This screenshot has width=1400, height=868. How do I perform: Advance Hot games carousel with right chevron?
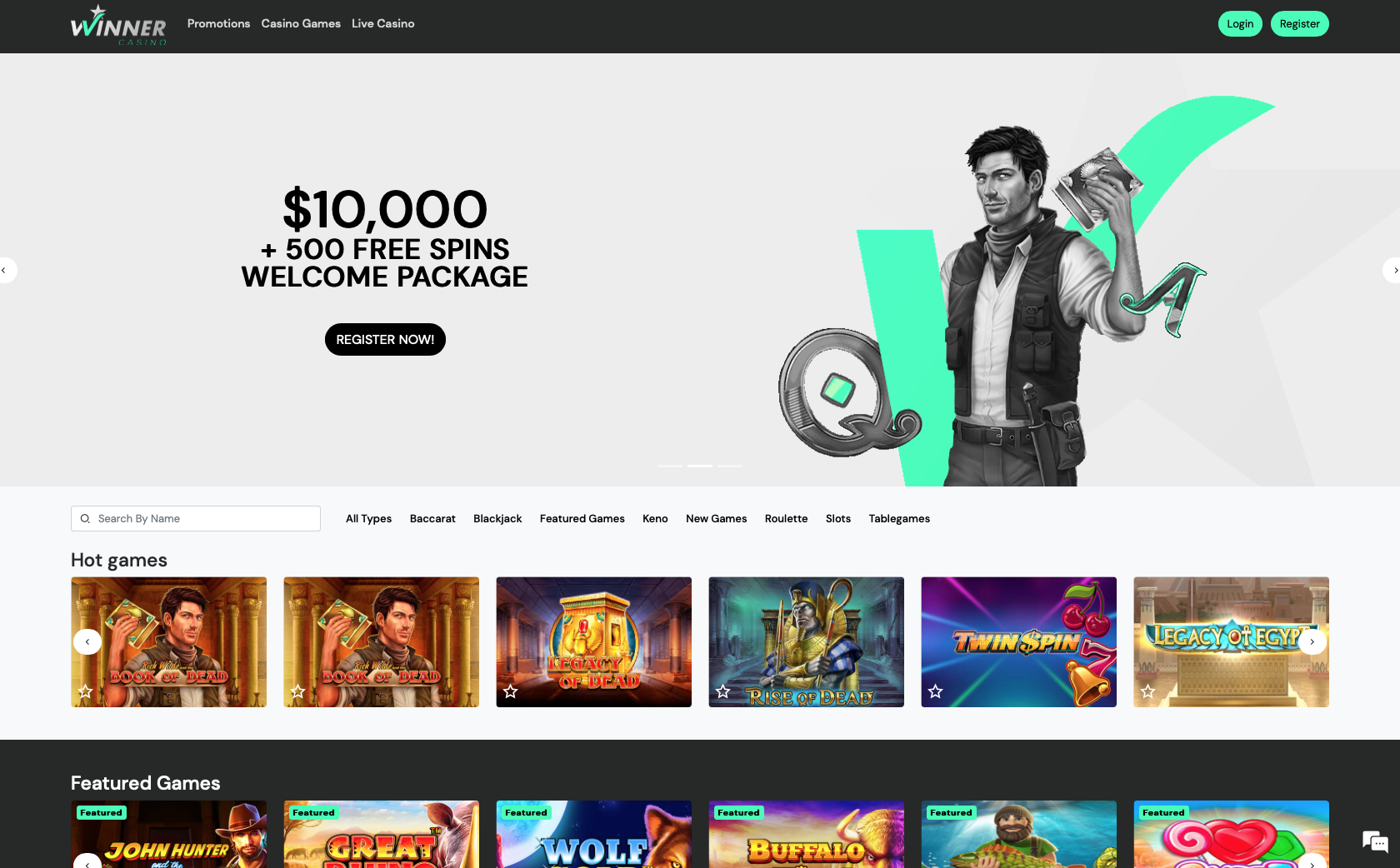(x=1312, y=641)
